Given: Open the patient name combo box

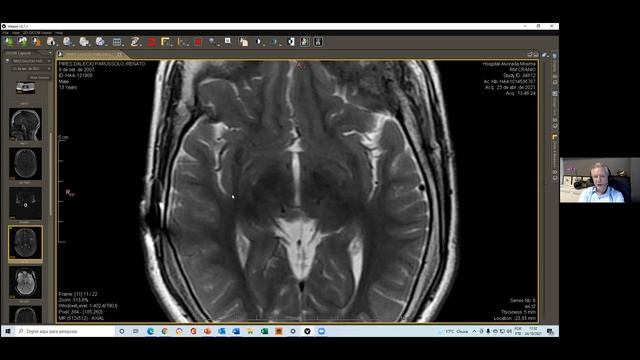Looking at the screenshot, I should pos(31,61).
